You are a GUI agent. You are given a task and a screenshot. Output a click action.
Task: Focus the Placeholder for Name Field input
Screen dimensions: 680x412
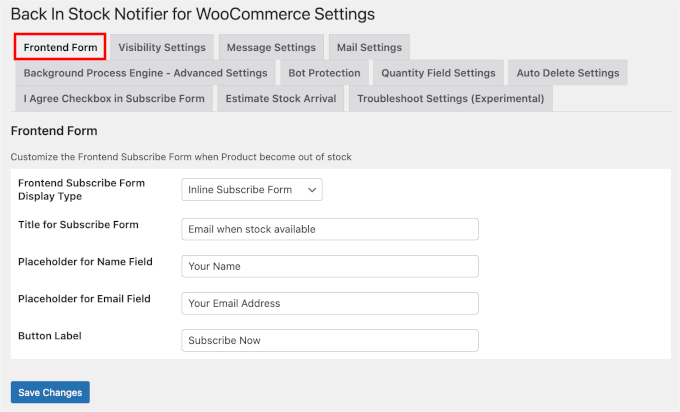(330, 266)
